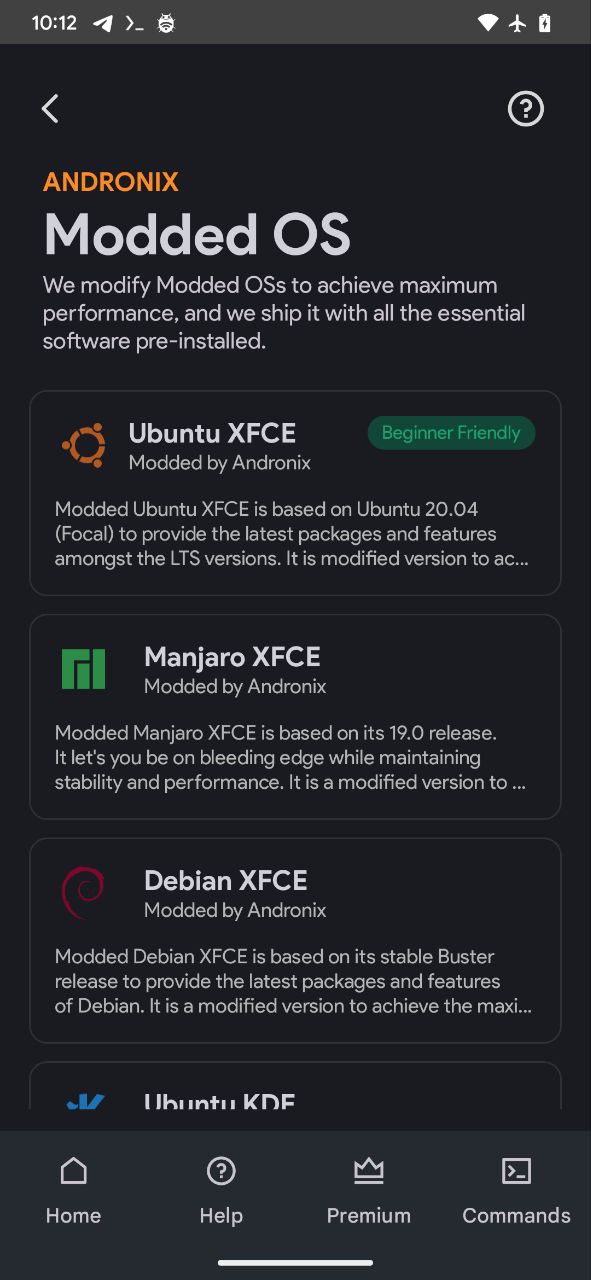591x1280 pixels.
Task: Go back using the back arrow
Action: pos(50,108)
